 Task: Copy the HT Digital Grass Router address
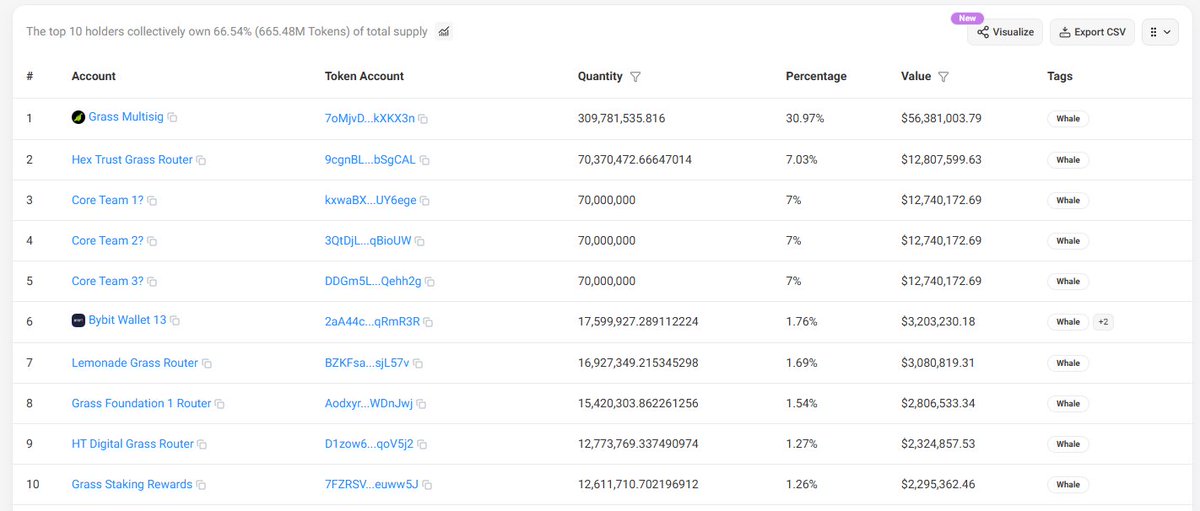click(x=202, y=444)
